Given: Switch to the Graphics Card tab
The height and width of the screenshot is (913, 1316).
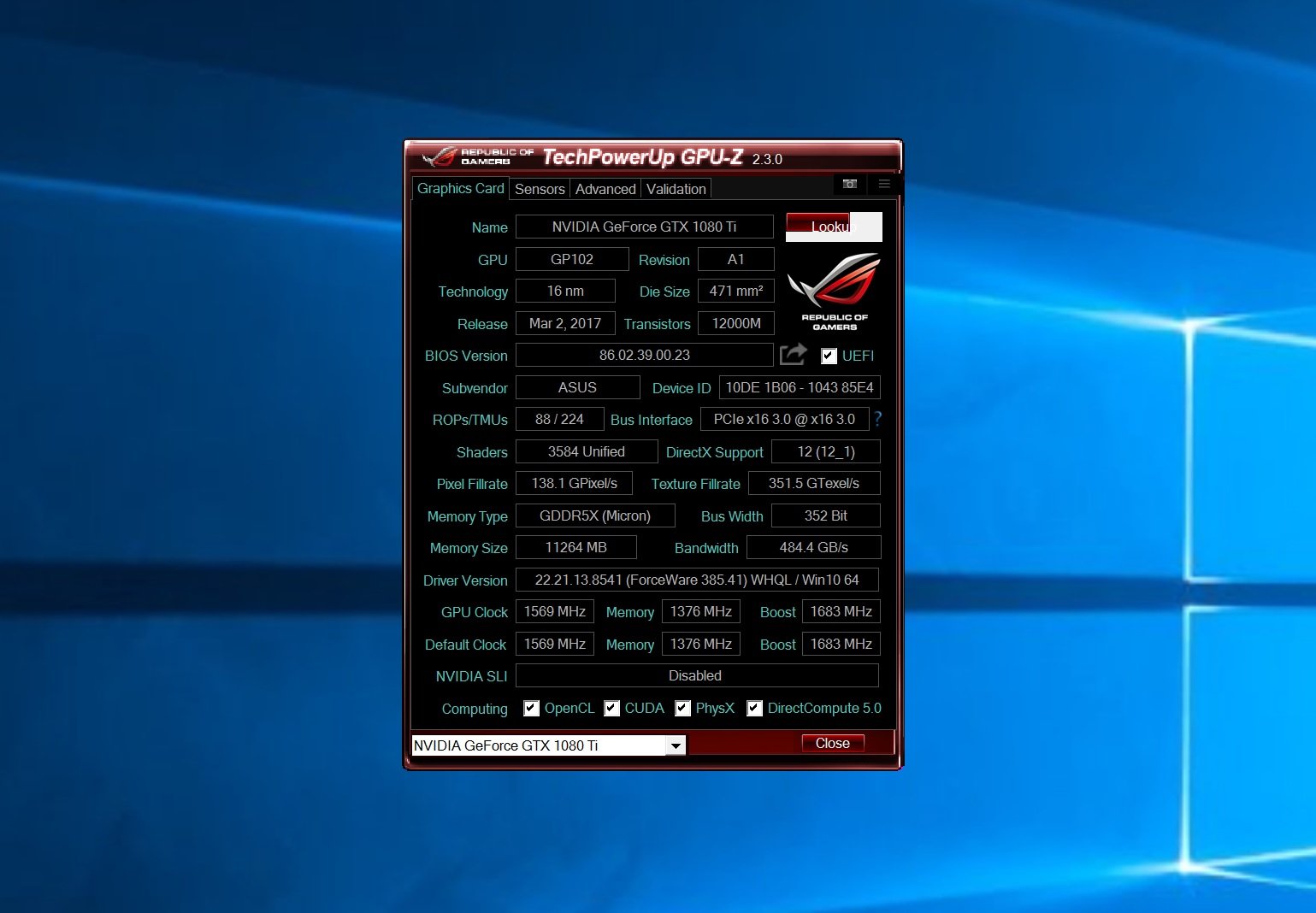Looking at the screenshot, I should [x=460, y=188].
